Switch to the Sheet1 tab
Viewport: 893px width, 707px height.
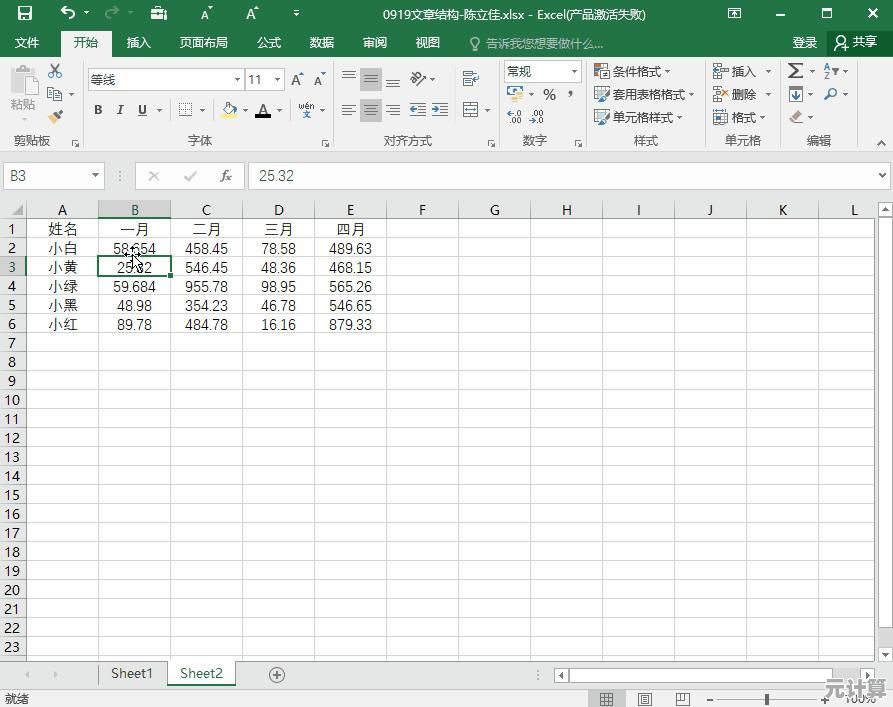[x=131, y=674]
